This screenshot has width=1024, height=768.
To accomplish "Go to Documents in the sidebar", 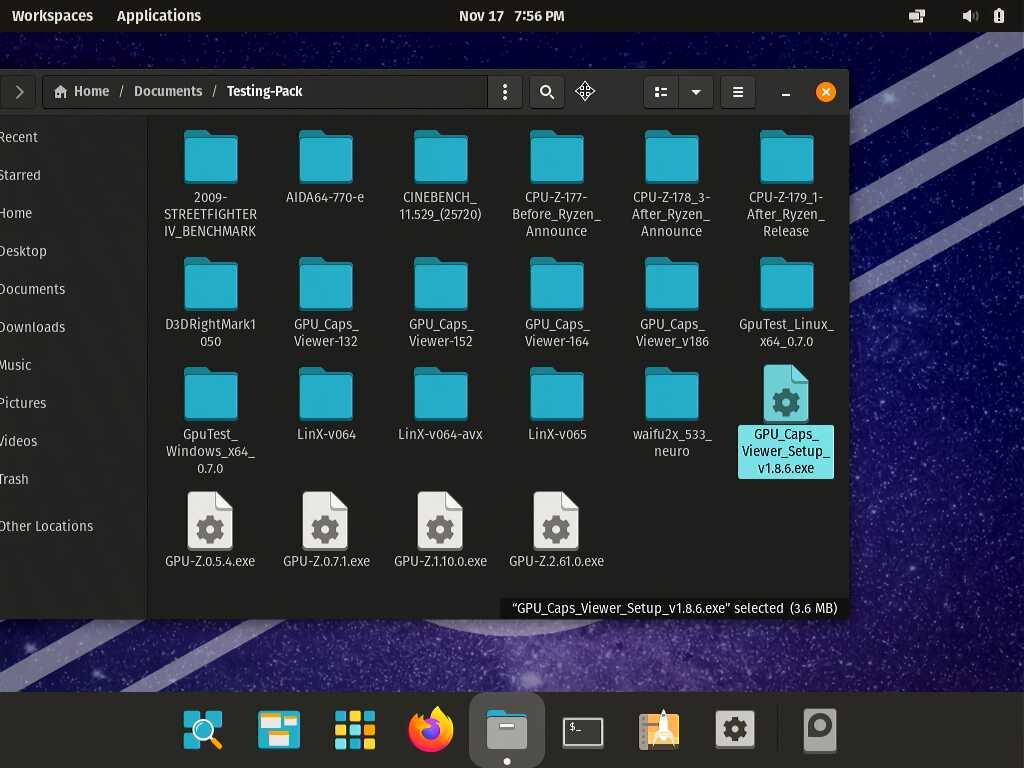I will pos(73,289).
